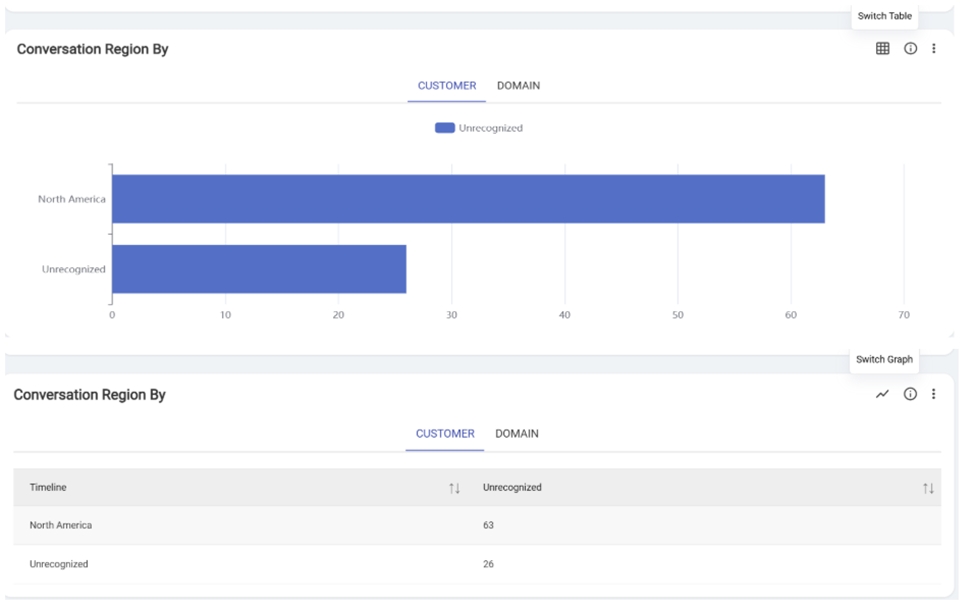This screenshot has height=604, width=975.
Task: Open info icon in chart panel
Action: point(910,48)
